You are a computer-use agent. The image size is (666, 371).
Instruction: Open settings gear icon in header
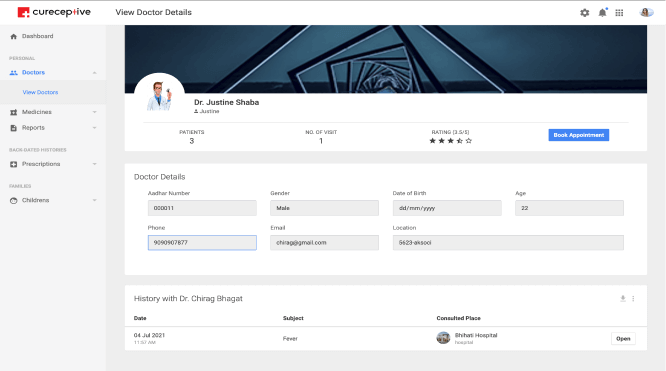(x=584, y=13)
